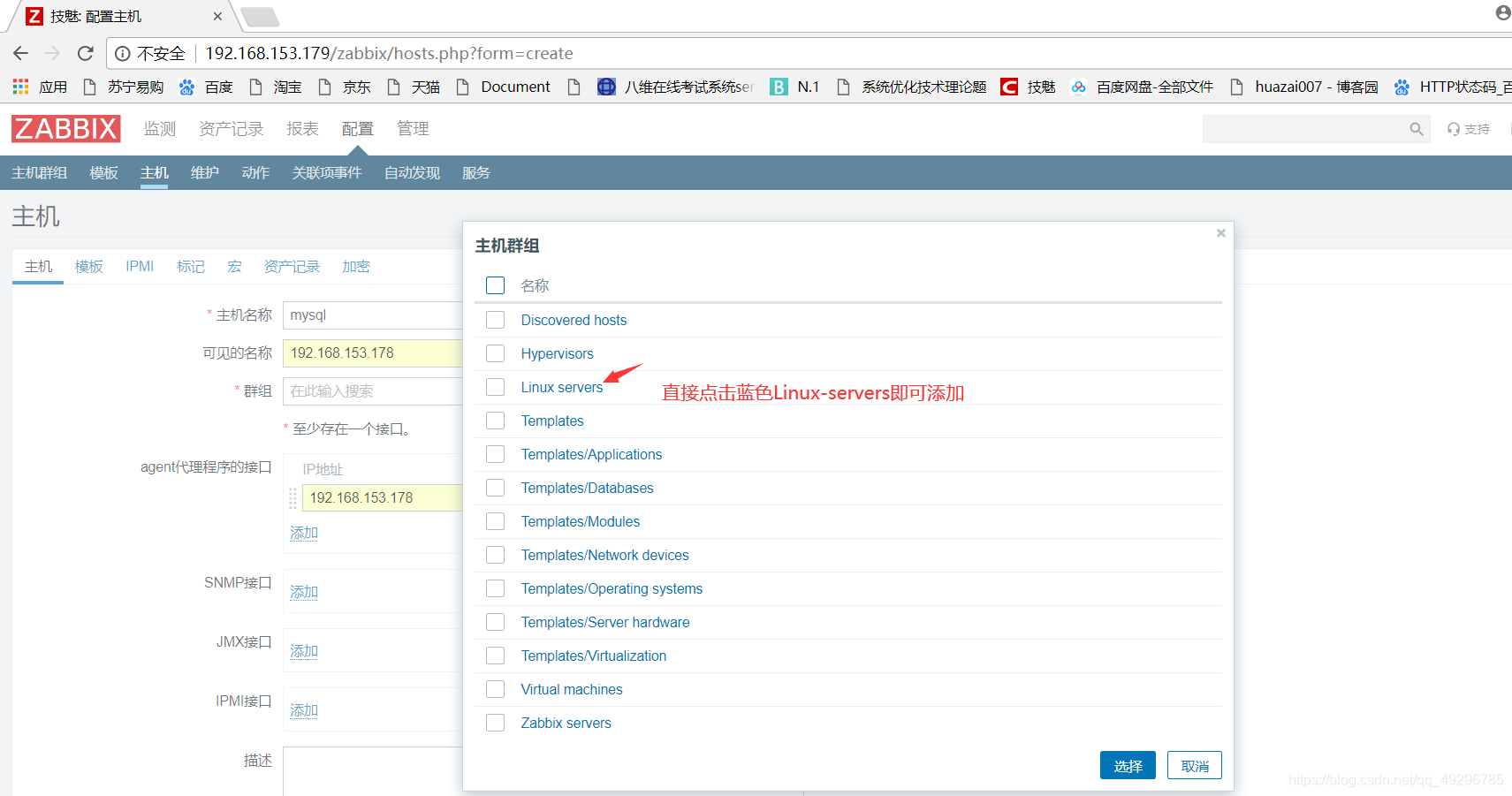The image size is (1512, 796).
Task: Check the Virtual machines checkbox
Action: tap(496, 689)
